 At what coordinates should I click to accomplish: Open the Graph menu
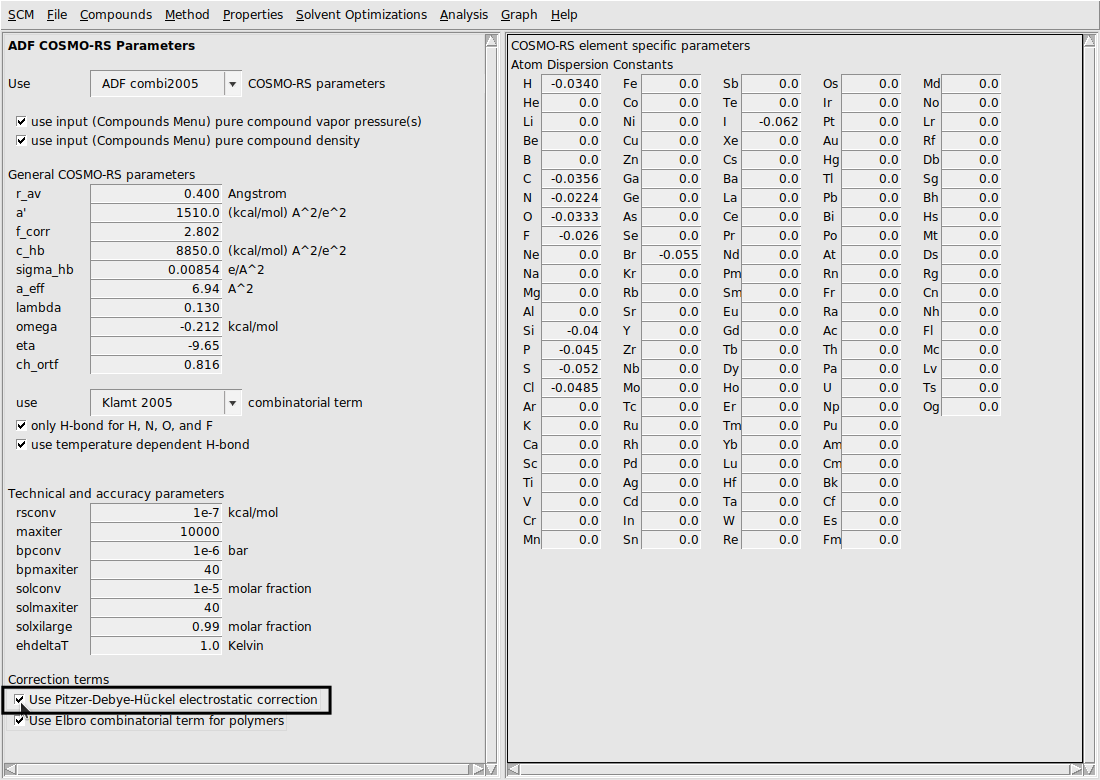pyautogui.click(x=519, y=15)
